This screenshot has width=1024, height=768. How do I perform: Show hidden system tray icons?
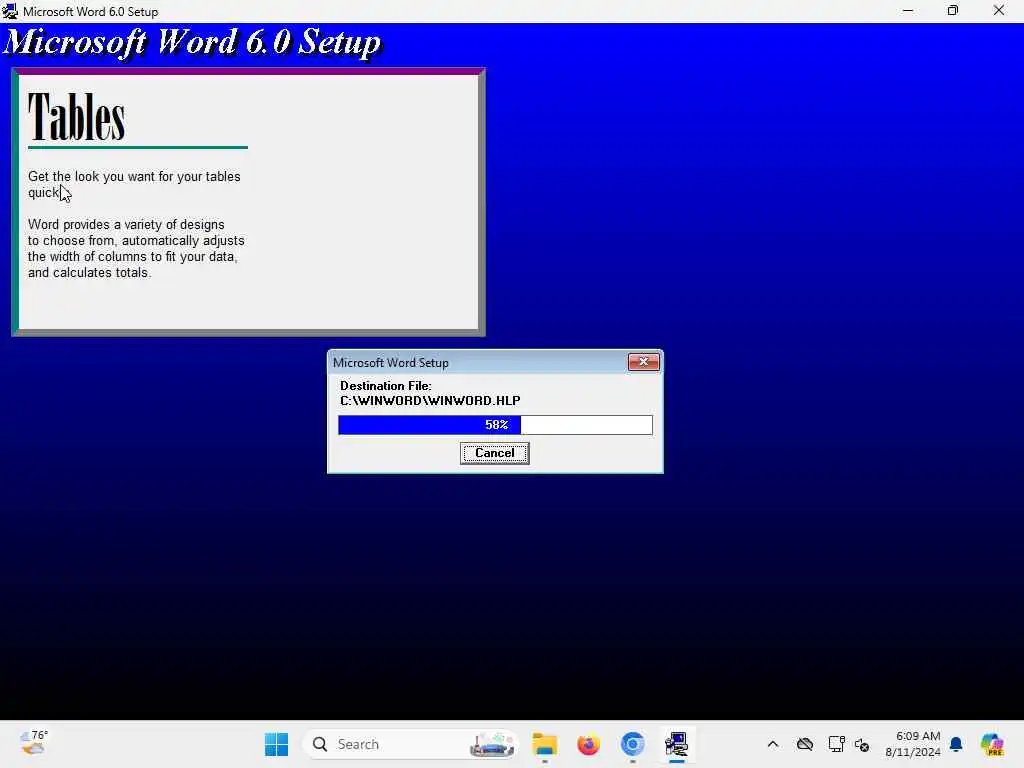tap(773, 744)
